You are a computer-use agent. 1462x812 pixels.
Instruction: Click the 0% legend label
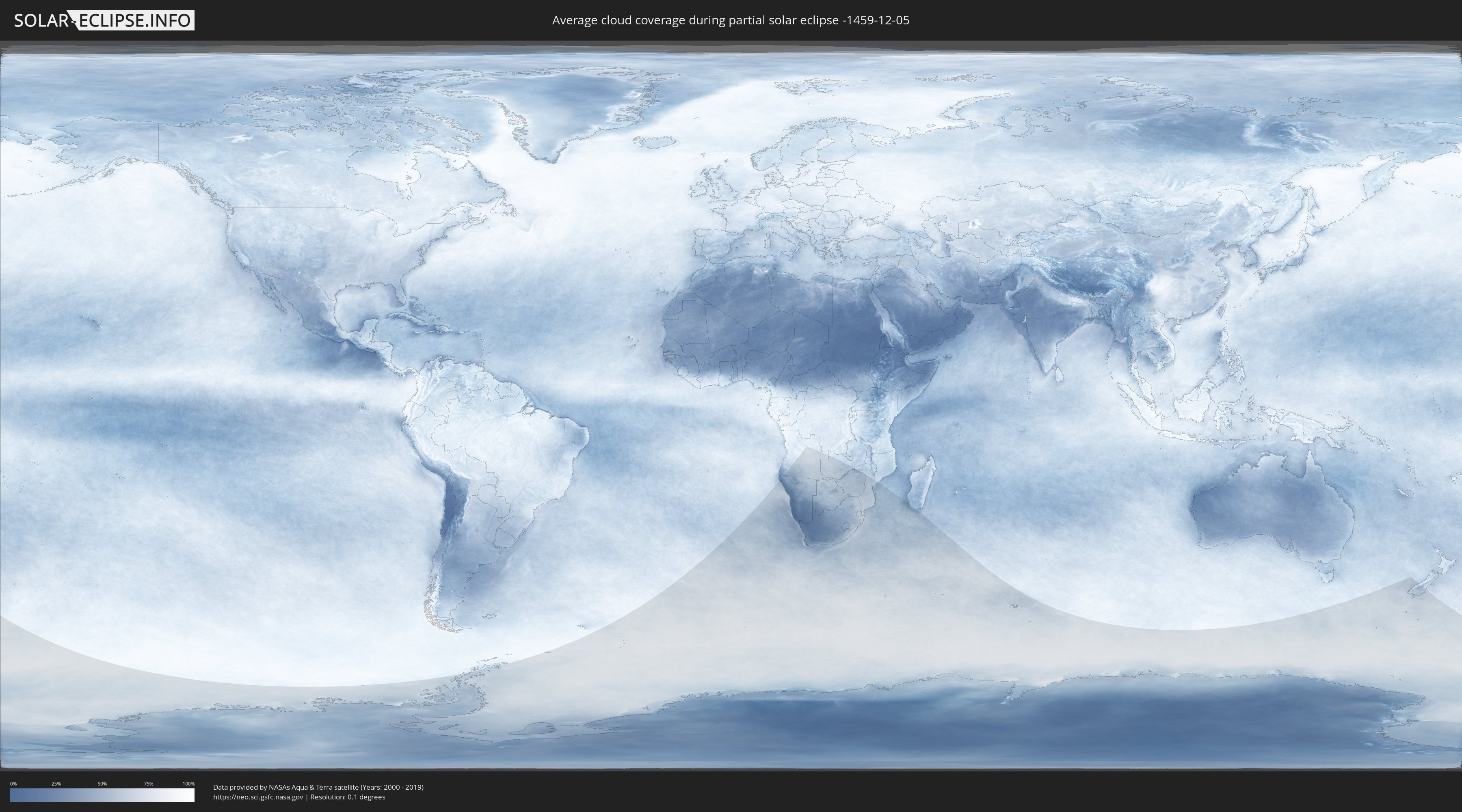pyautogui.click(x=14, y=784)
